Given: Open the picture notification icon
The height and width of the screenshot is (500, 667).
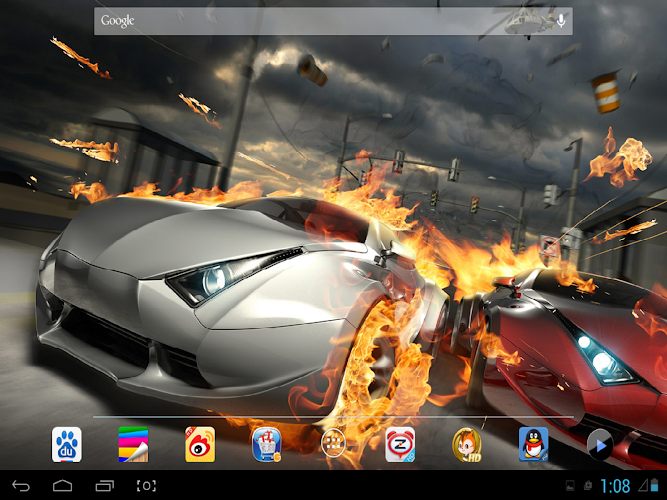Looking at the screenshot, I should point(570,486).
